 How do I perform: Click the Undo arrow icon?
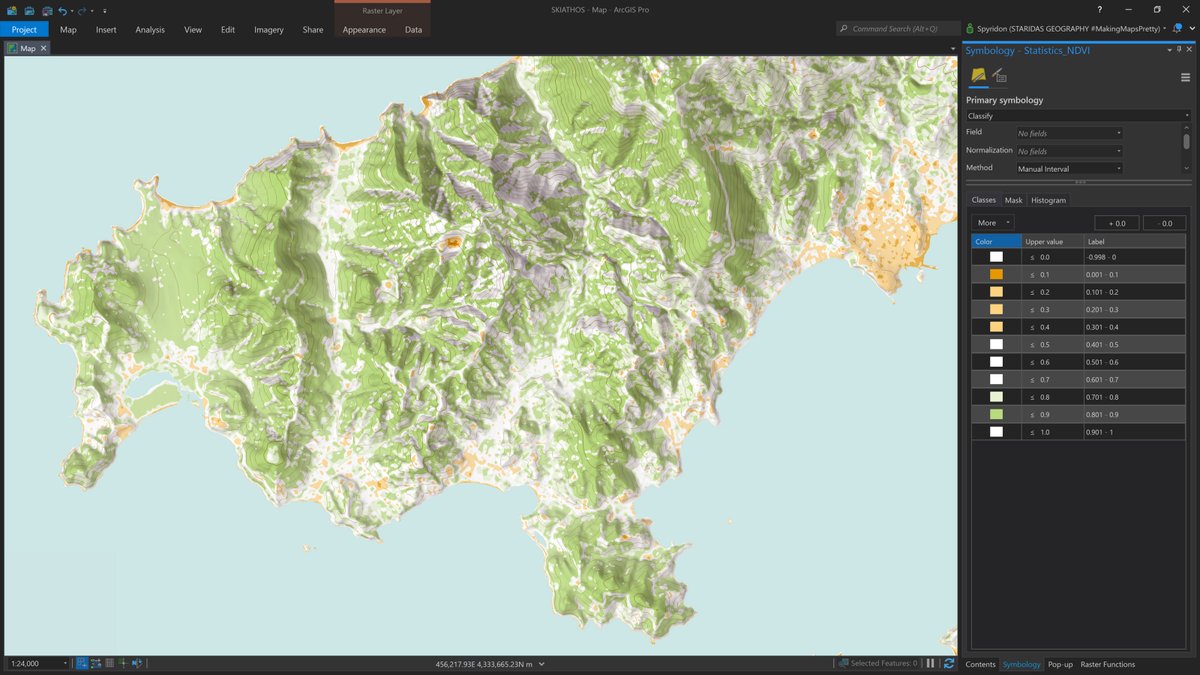tap(63, 10)
